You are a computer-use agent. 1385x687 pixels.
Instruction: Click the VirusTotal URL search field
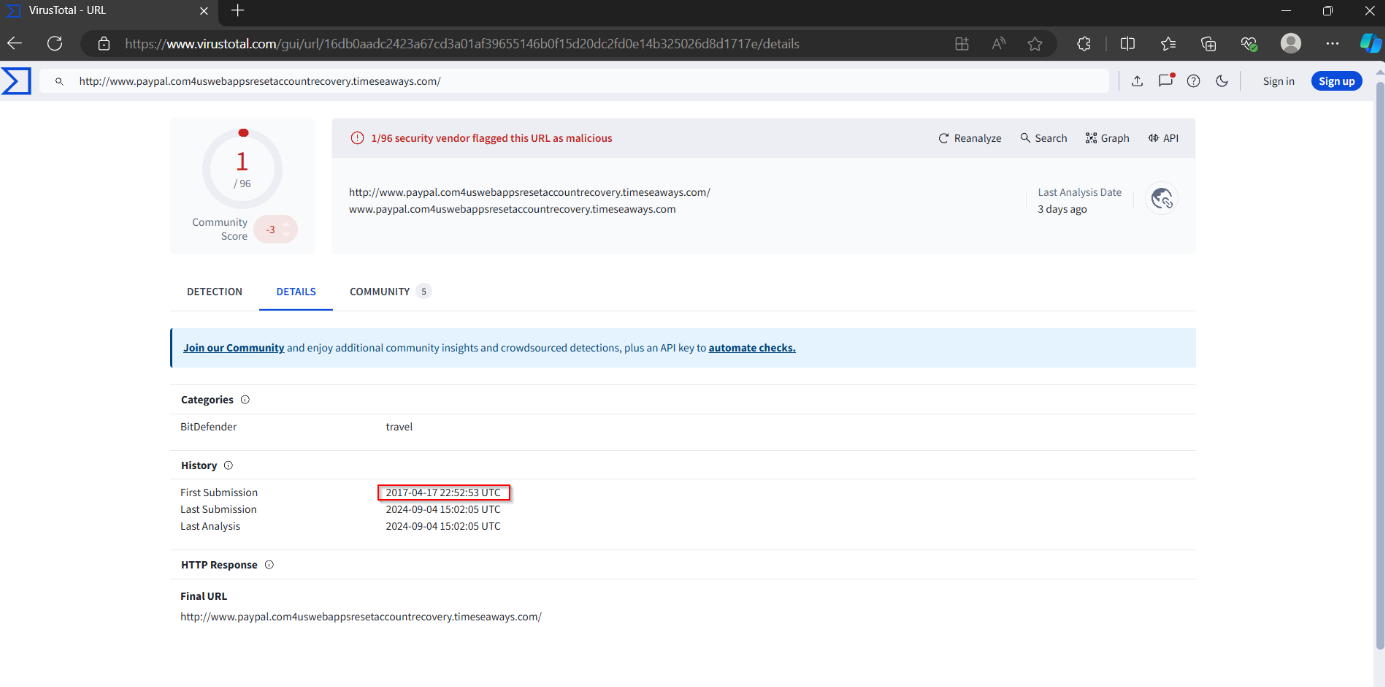[x=575, y=82]
